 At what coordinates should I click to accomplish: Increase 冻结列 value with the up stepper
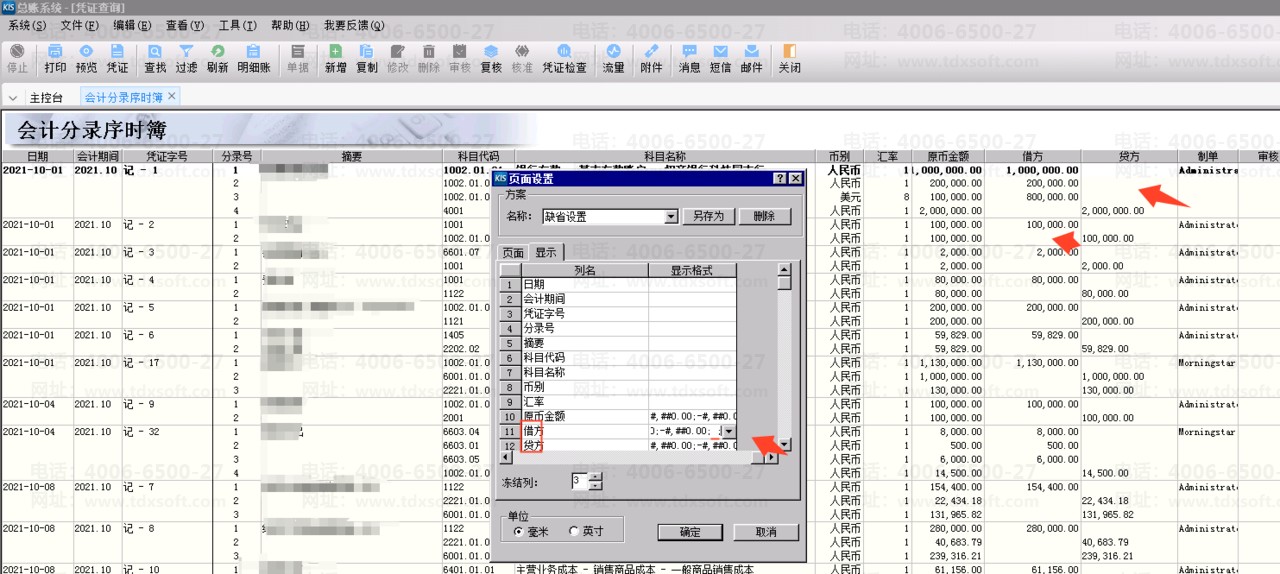point(596,477)
